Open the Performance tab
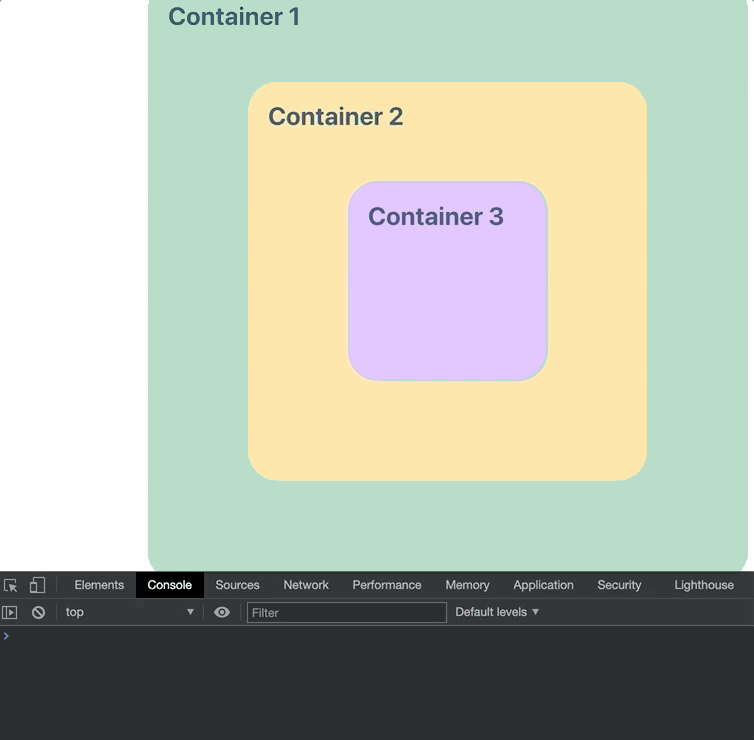The image size is (754, 740). (x=387, y=585)
